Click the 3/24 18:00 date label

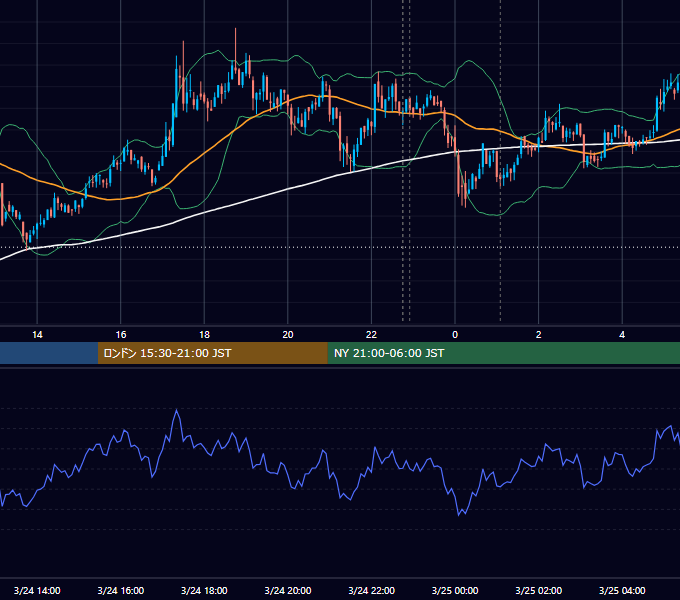[204, 590]
